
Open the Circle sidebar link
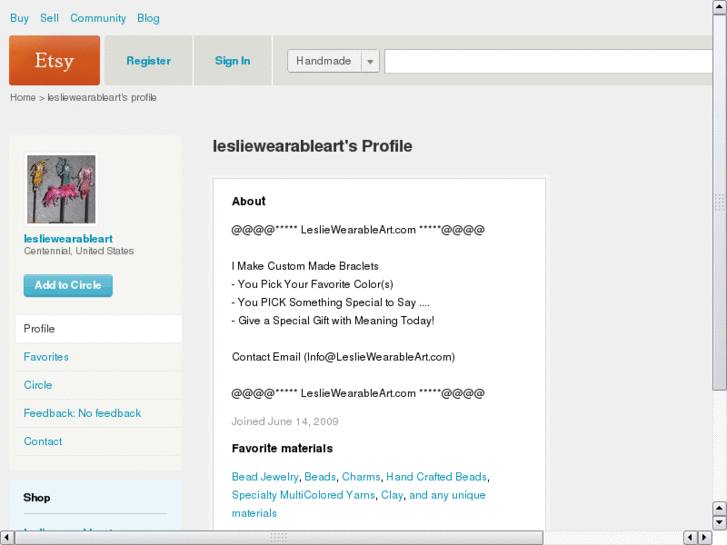coord(38,385)
